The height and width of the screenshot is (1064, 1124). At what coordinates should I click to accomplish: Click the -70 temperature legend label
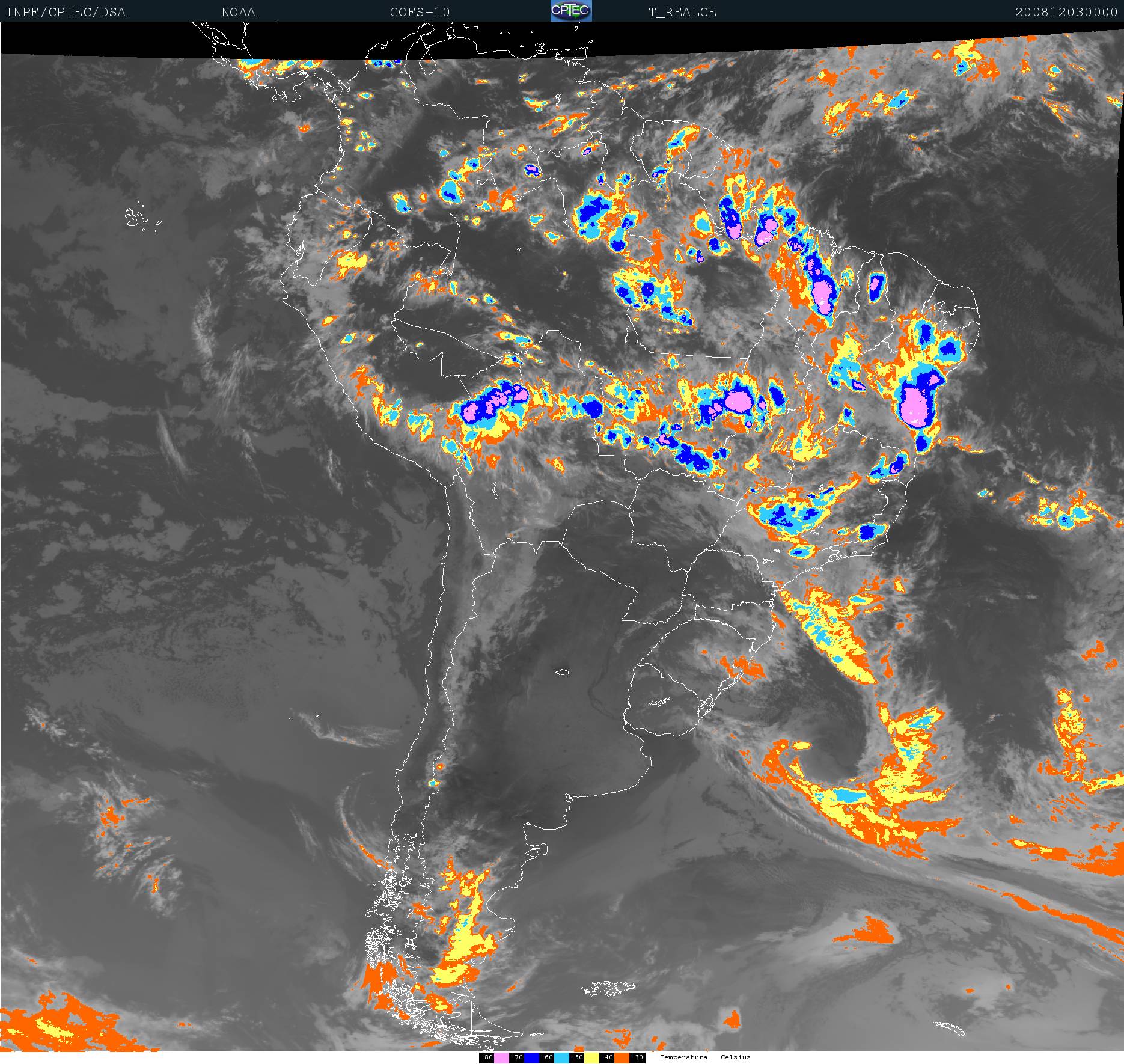[516, 1057]
